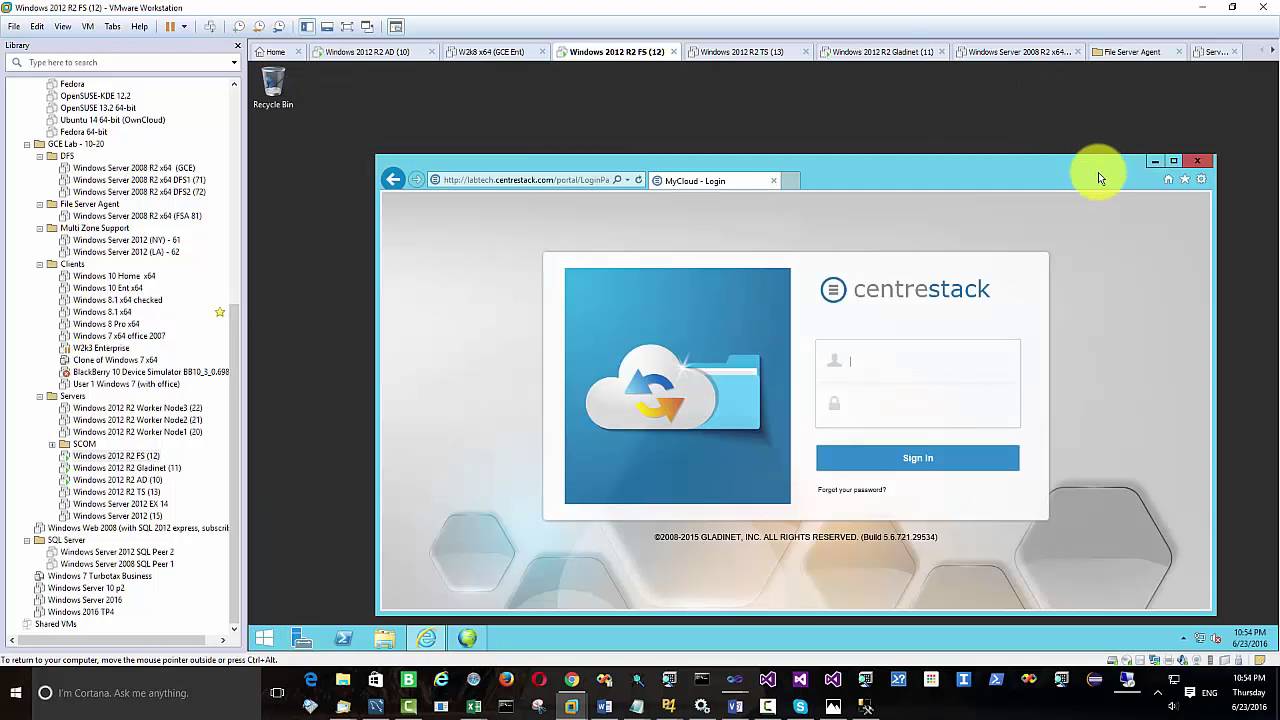Collapse the File Server Agent folder

tap(40, 204)
